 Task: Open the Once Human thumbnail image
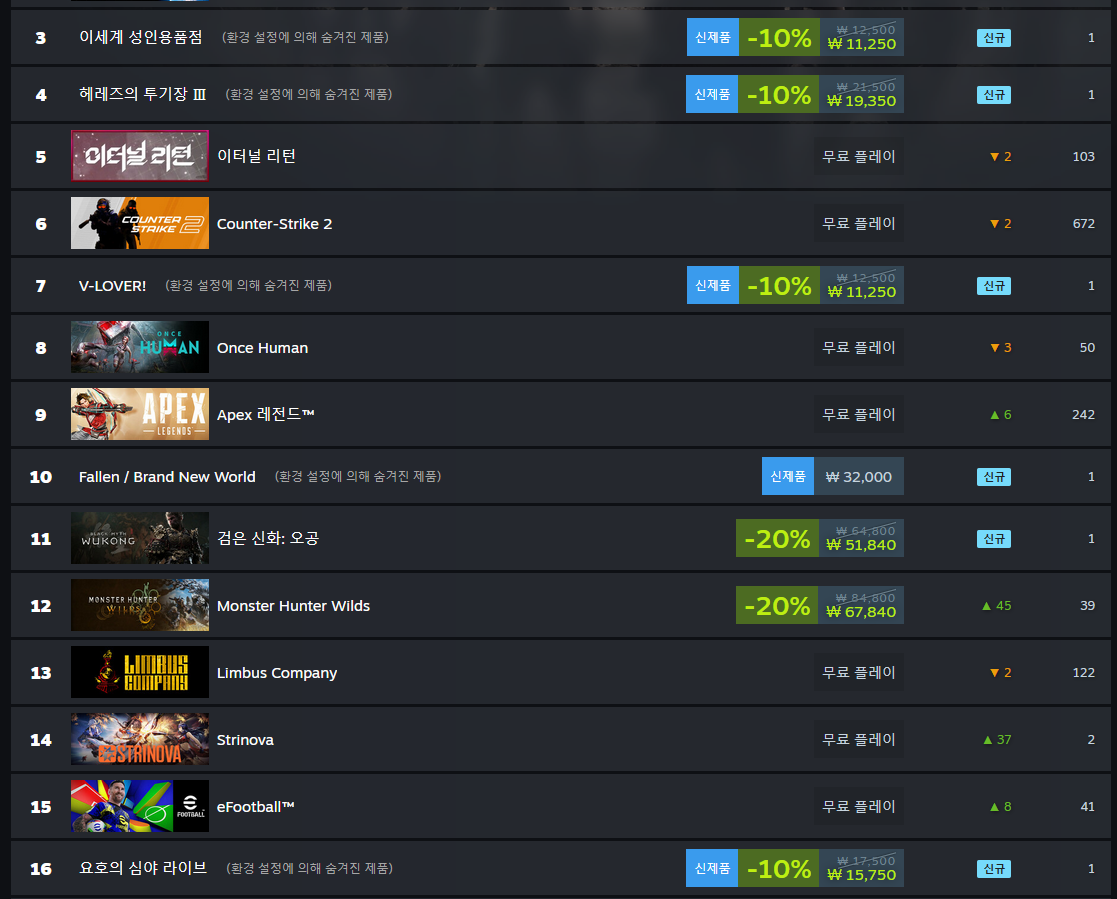[x=140, y=347]
